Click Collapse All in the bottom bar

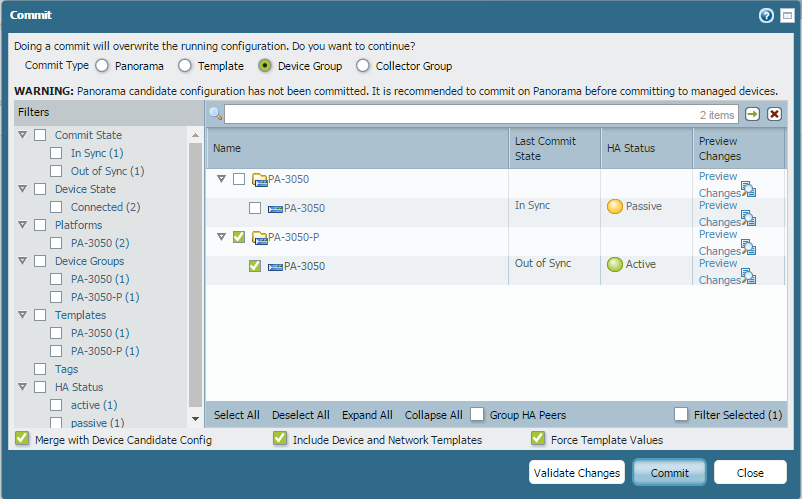434,415
